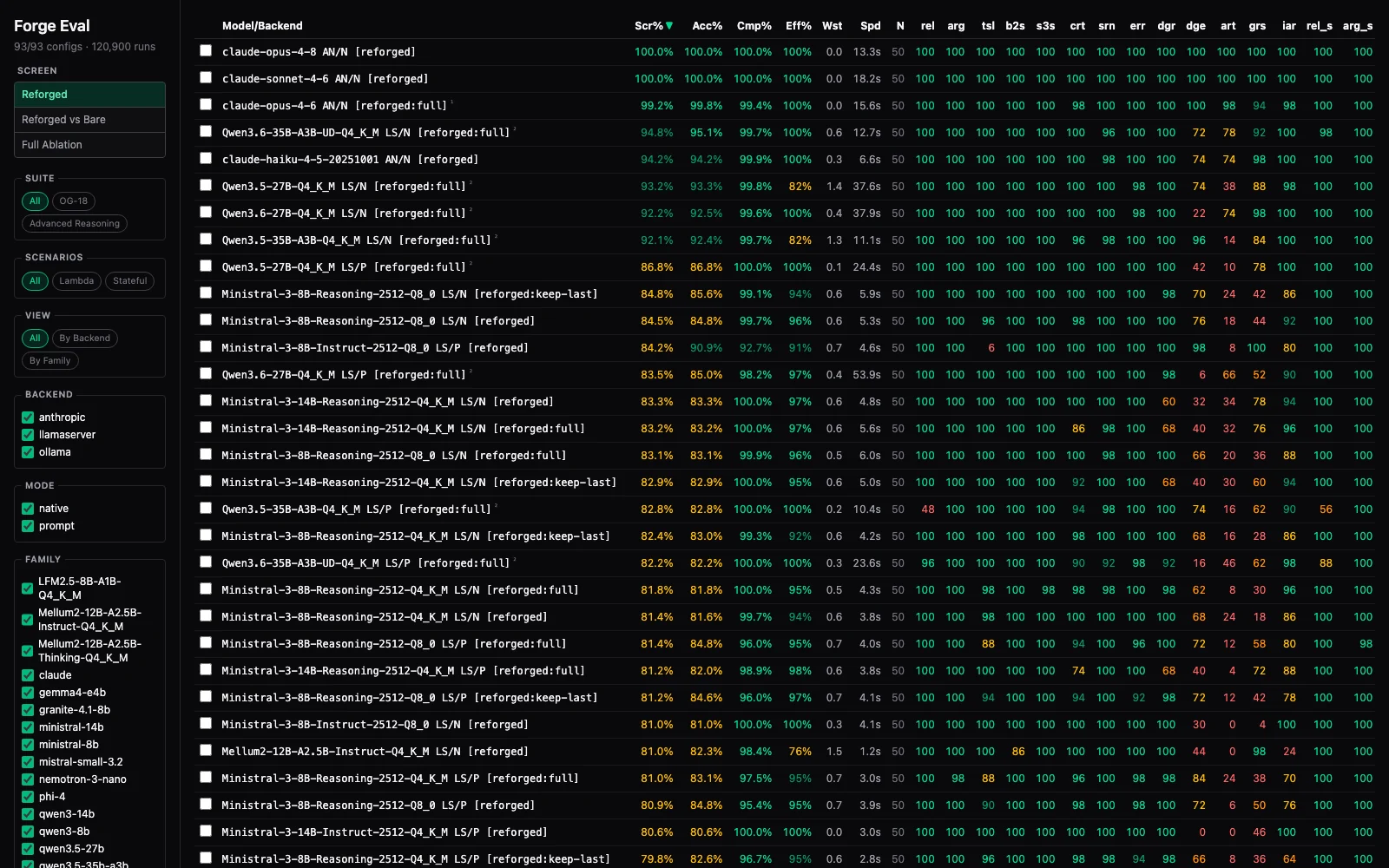Toggle the native mode checkbox
Viewport: 1389px width, 868px height.
pos(28,509)
